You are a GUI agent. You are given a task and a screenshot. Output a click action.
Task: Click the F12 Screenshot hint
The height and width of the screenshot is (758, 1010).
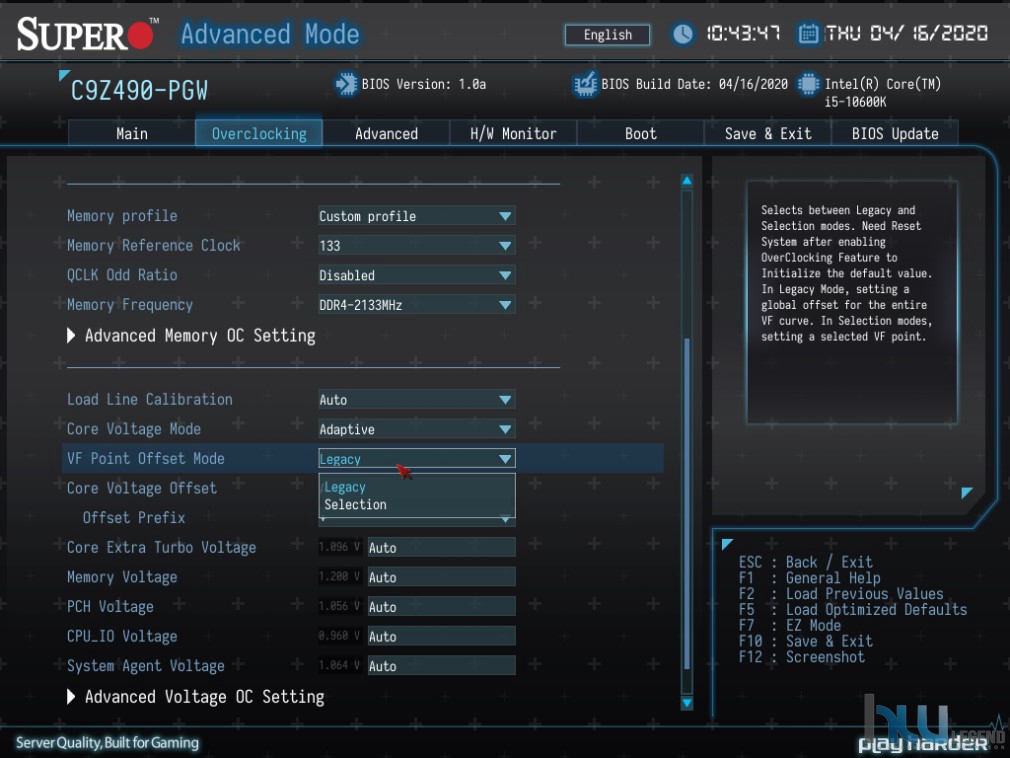click(801, 657)
